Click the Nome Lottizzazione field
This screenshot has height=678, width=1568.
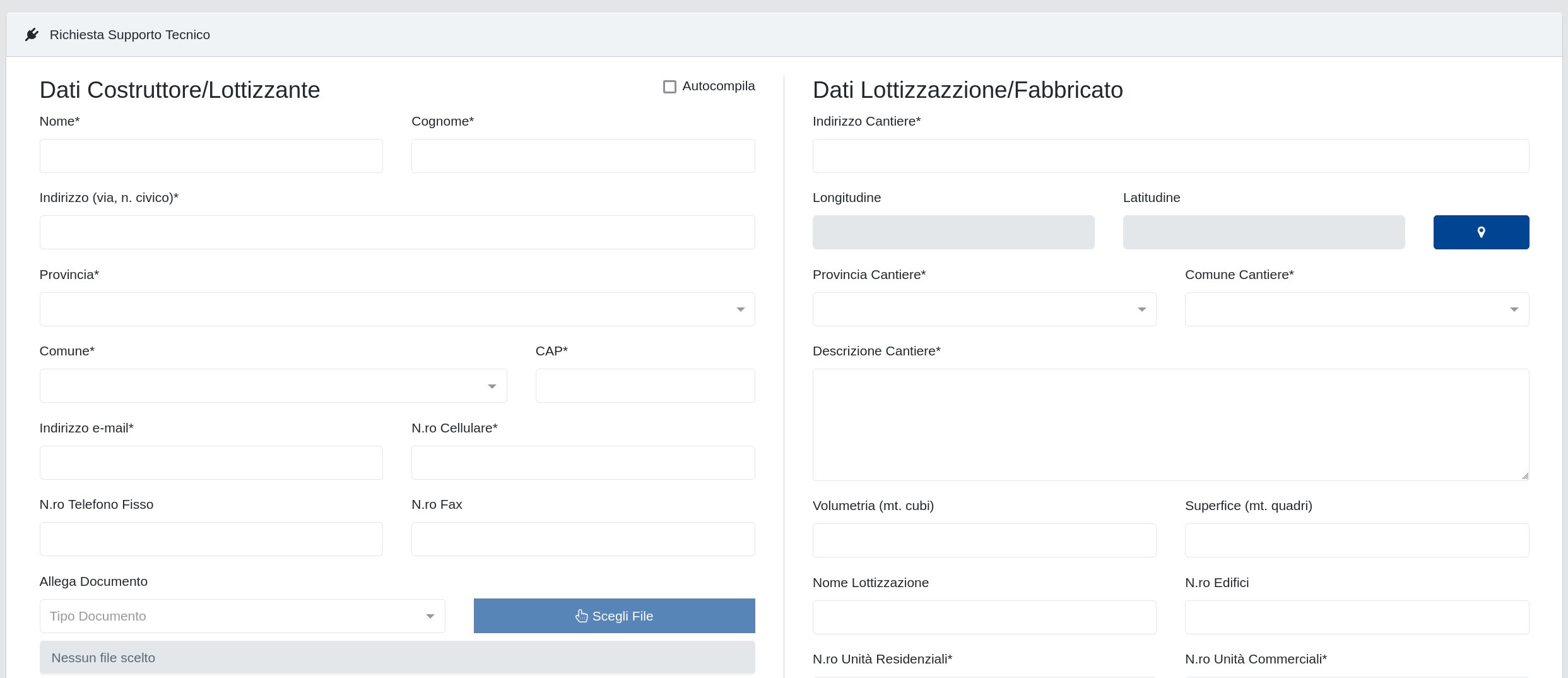click(x=984, y=617)
